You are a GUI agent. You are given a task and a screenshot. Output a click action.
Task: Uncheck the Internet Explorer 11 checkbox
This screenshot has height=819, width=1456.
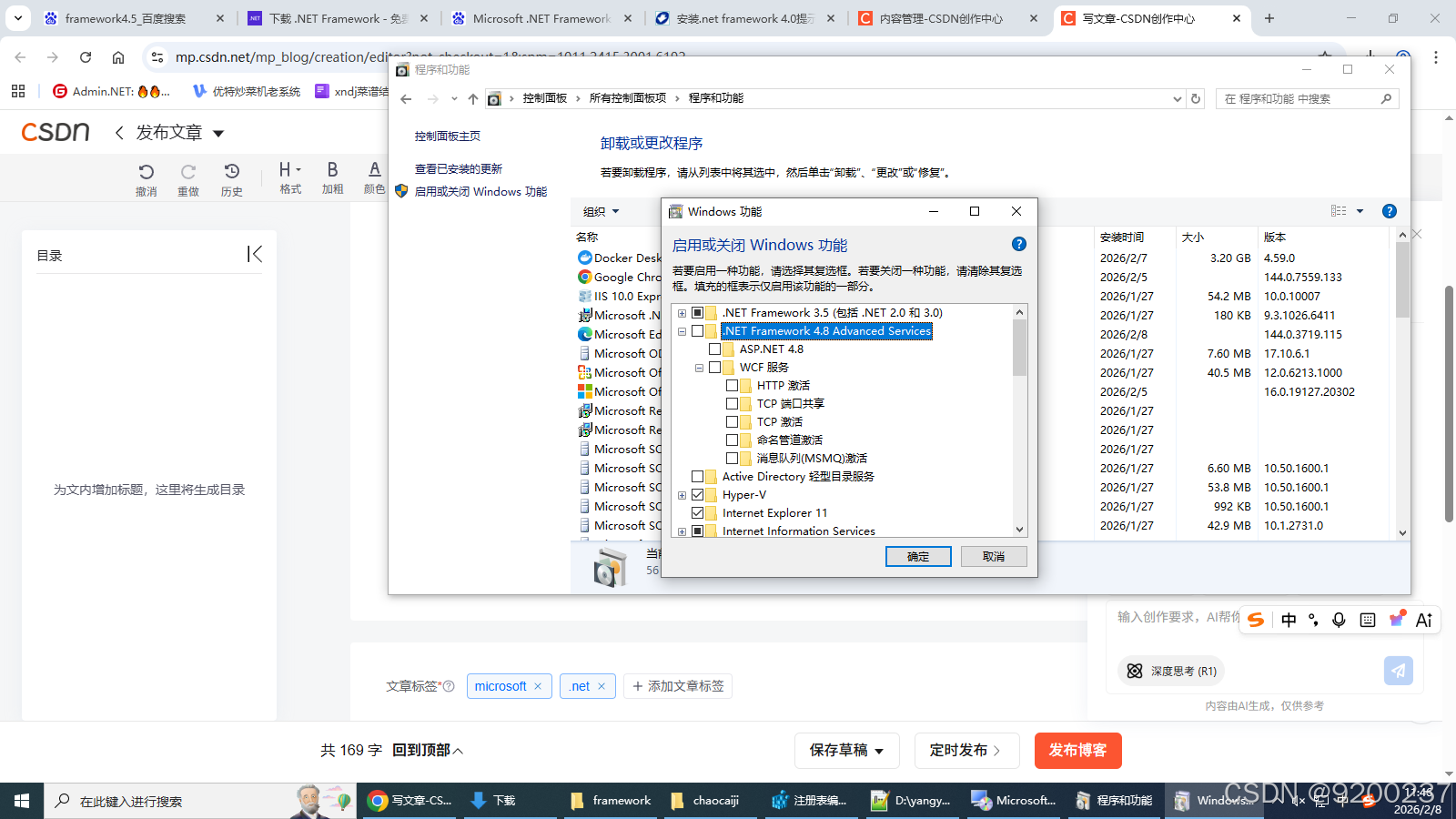[698, 513]
